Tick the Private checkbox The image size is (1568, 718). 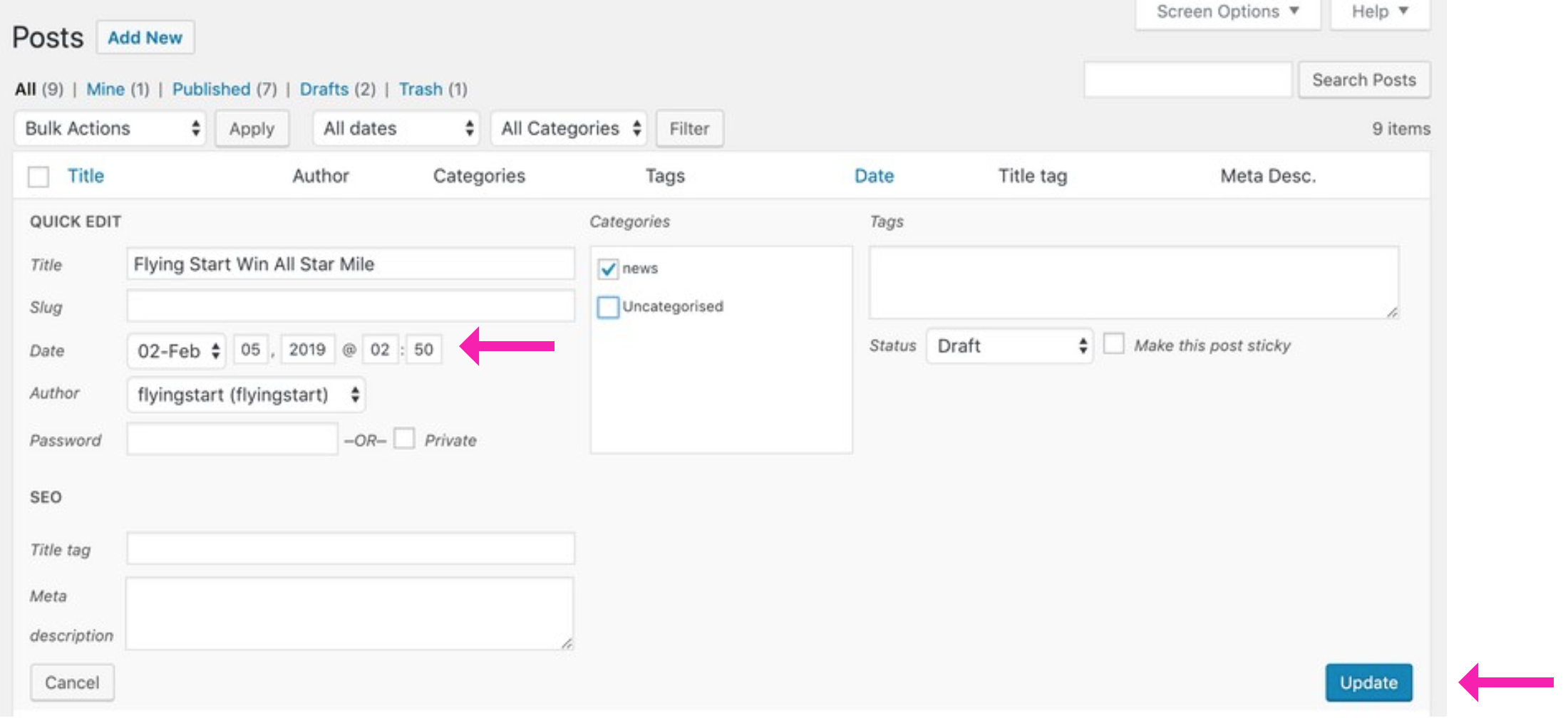click(x=404, y=439)
